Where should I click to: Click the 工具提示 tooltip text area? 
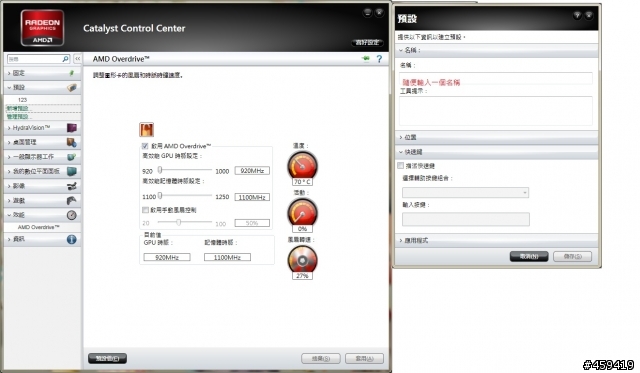pos(496,111)
